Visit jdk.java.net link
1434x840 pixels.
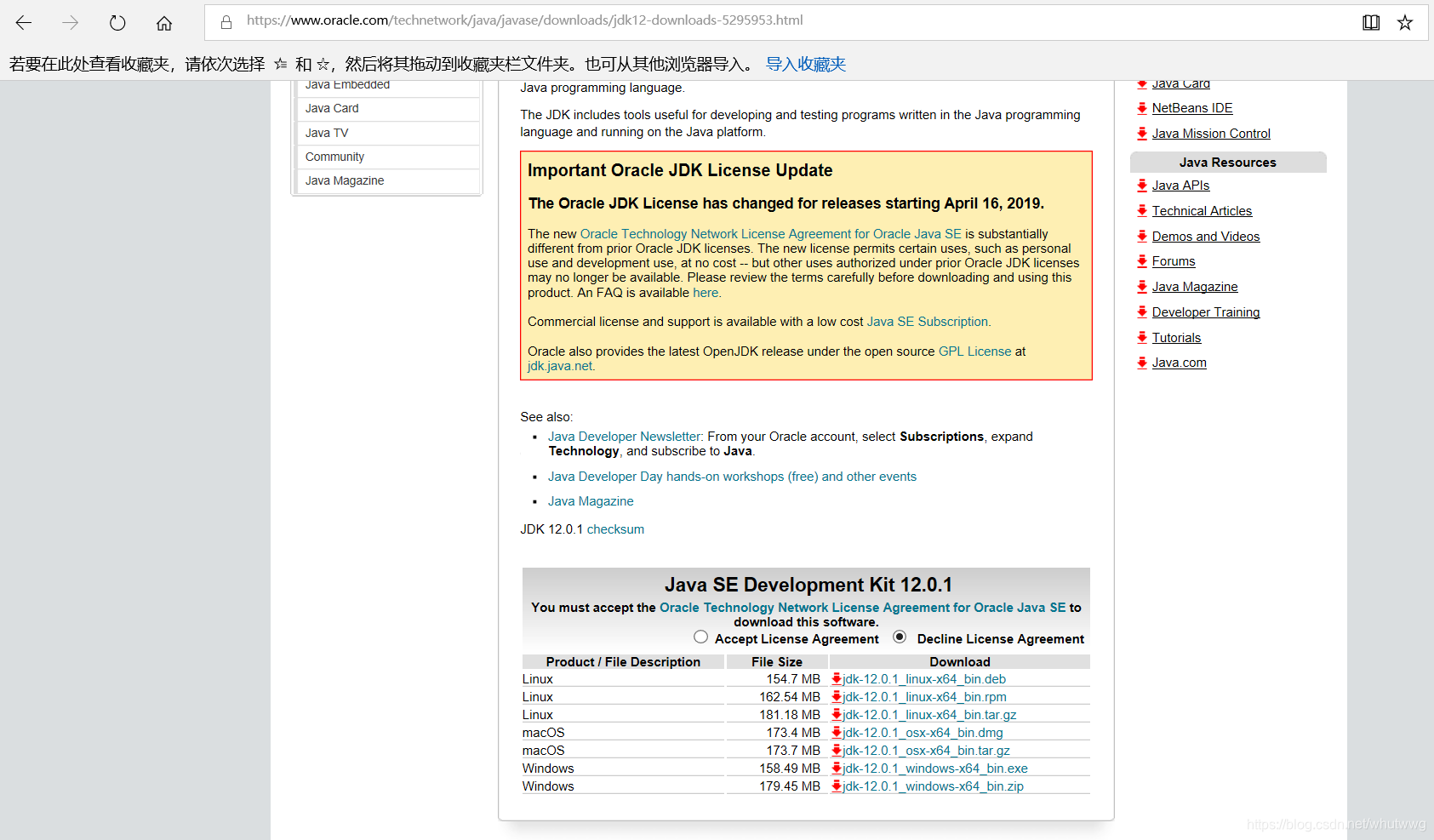559,366
